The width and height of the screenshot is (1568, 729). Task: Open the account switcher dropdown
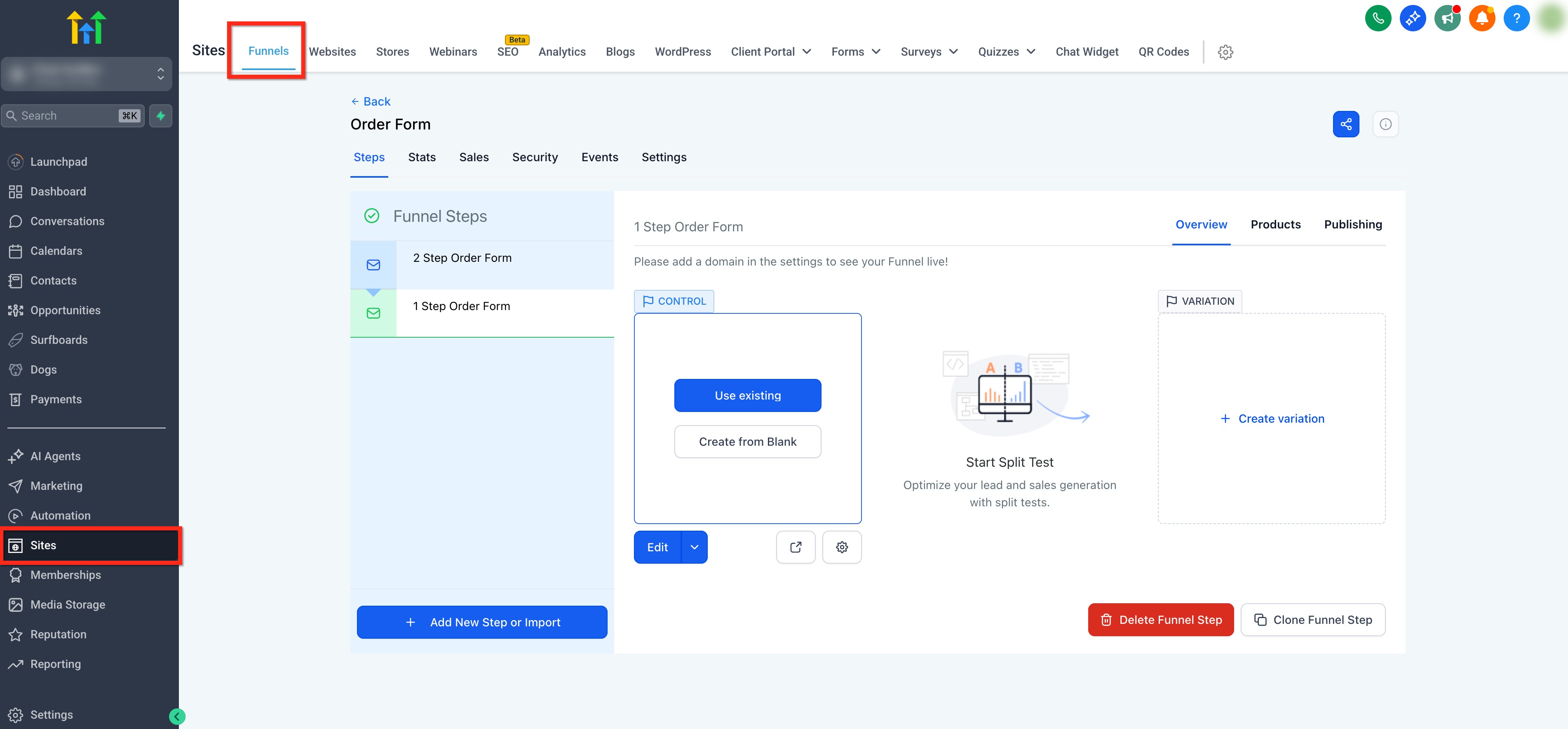click(x=87, y=74)
